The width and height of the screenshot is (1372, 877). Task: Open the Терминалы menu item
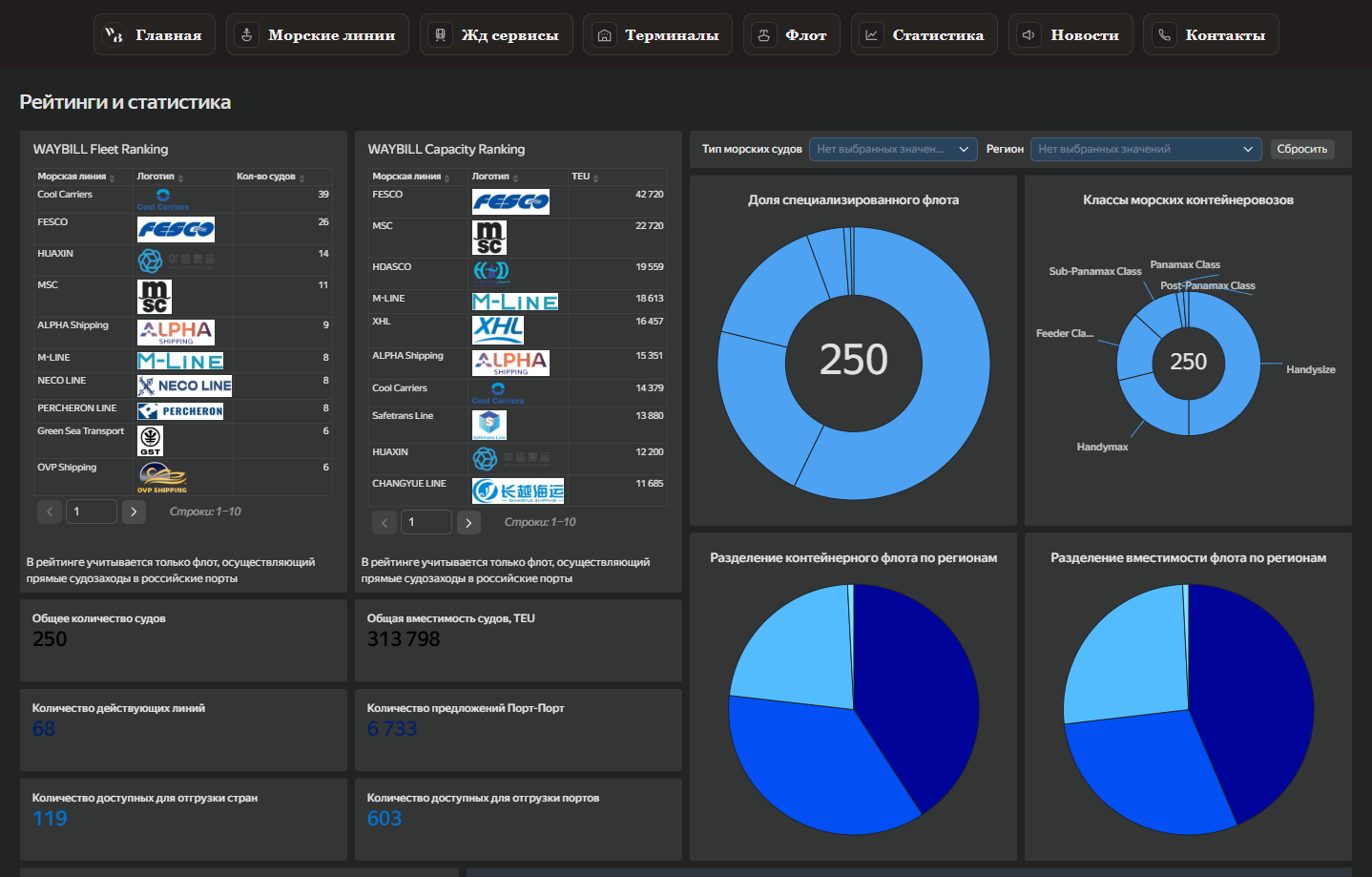tap(657, 34)
